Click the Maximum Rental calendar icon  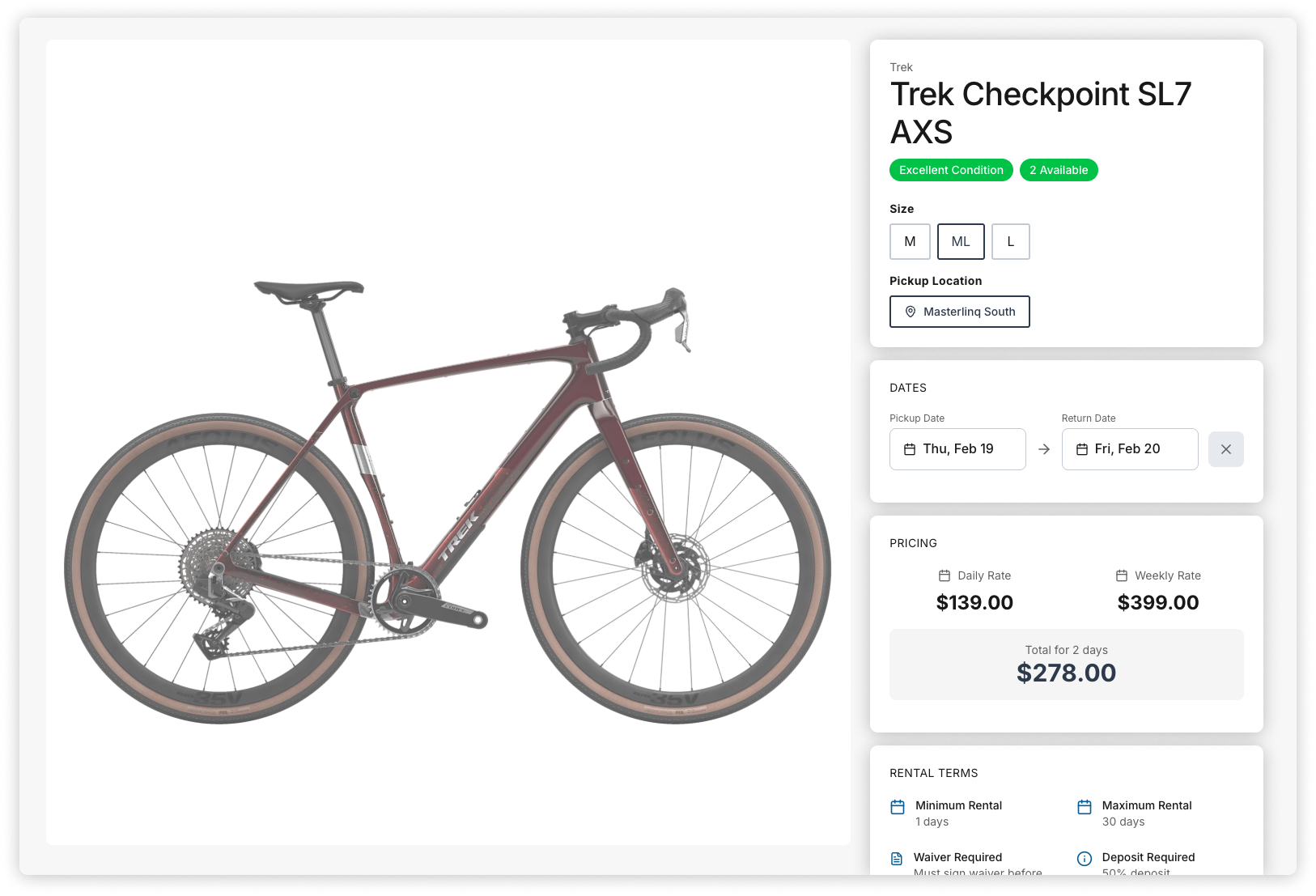click(1085, 807)
